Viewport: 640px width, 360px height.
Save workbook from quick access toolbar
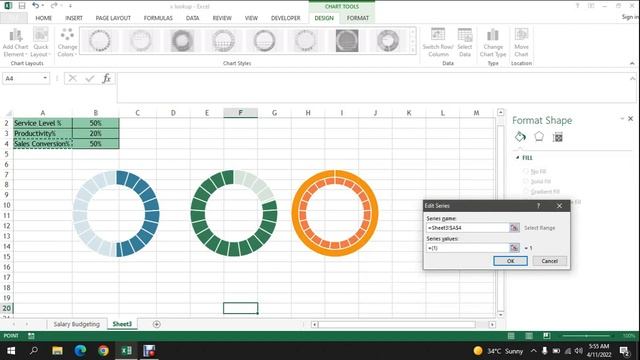click(22, 6)
